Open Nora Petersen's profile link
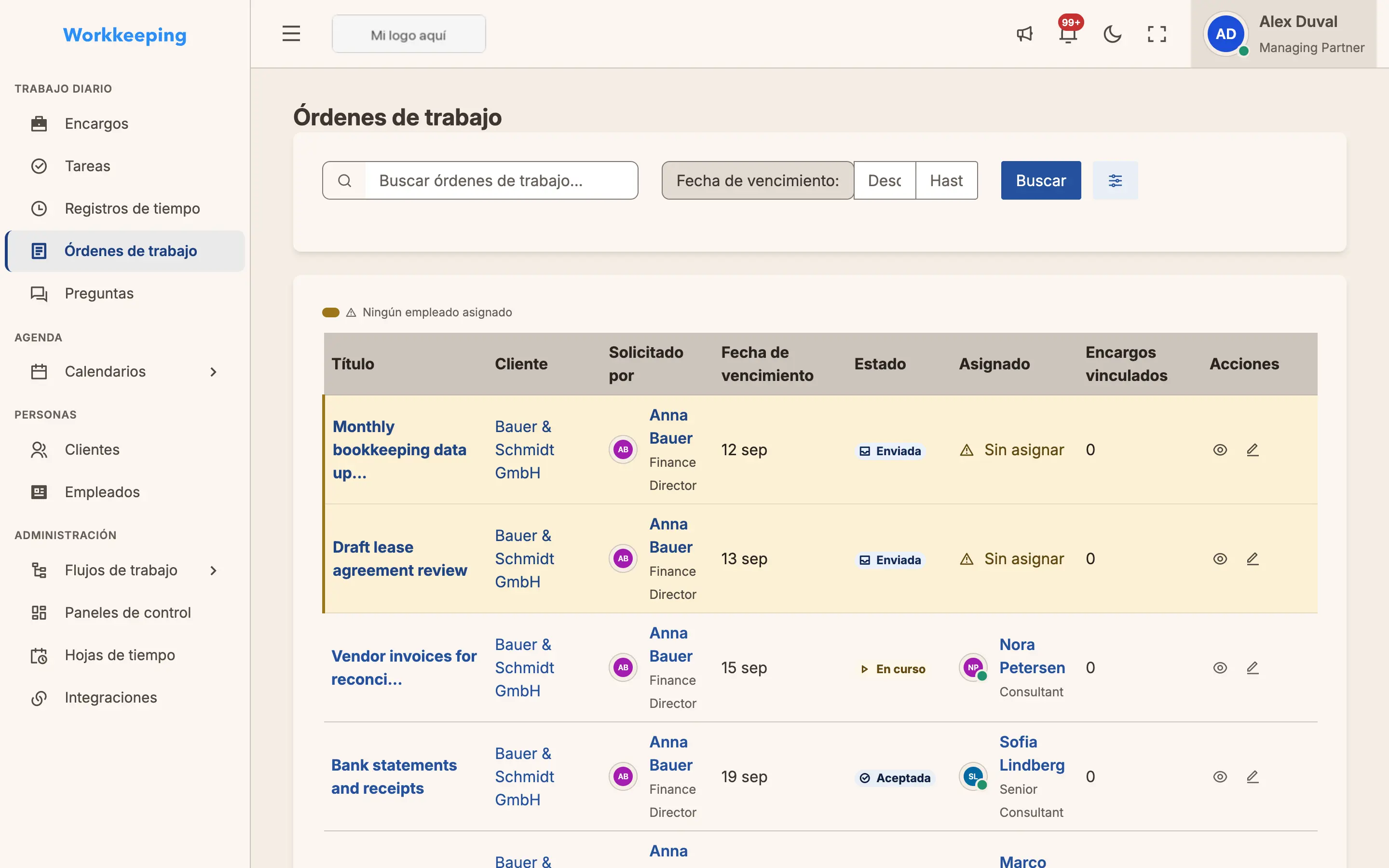Image resolution: width=1389 pixels, height=868 pixels. click(x=1032, y=656)
